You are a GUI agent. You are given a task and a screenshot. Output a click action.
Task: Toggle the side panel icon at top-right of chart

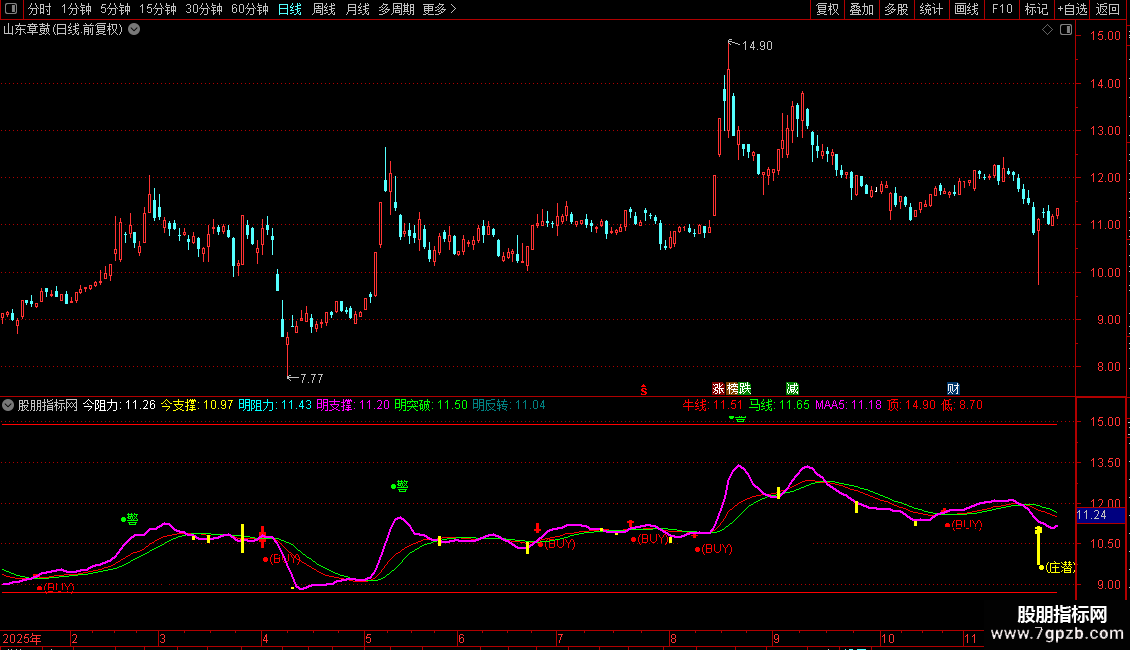pyautogui.click(x=1066, y=30)
